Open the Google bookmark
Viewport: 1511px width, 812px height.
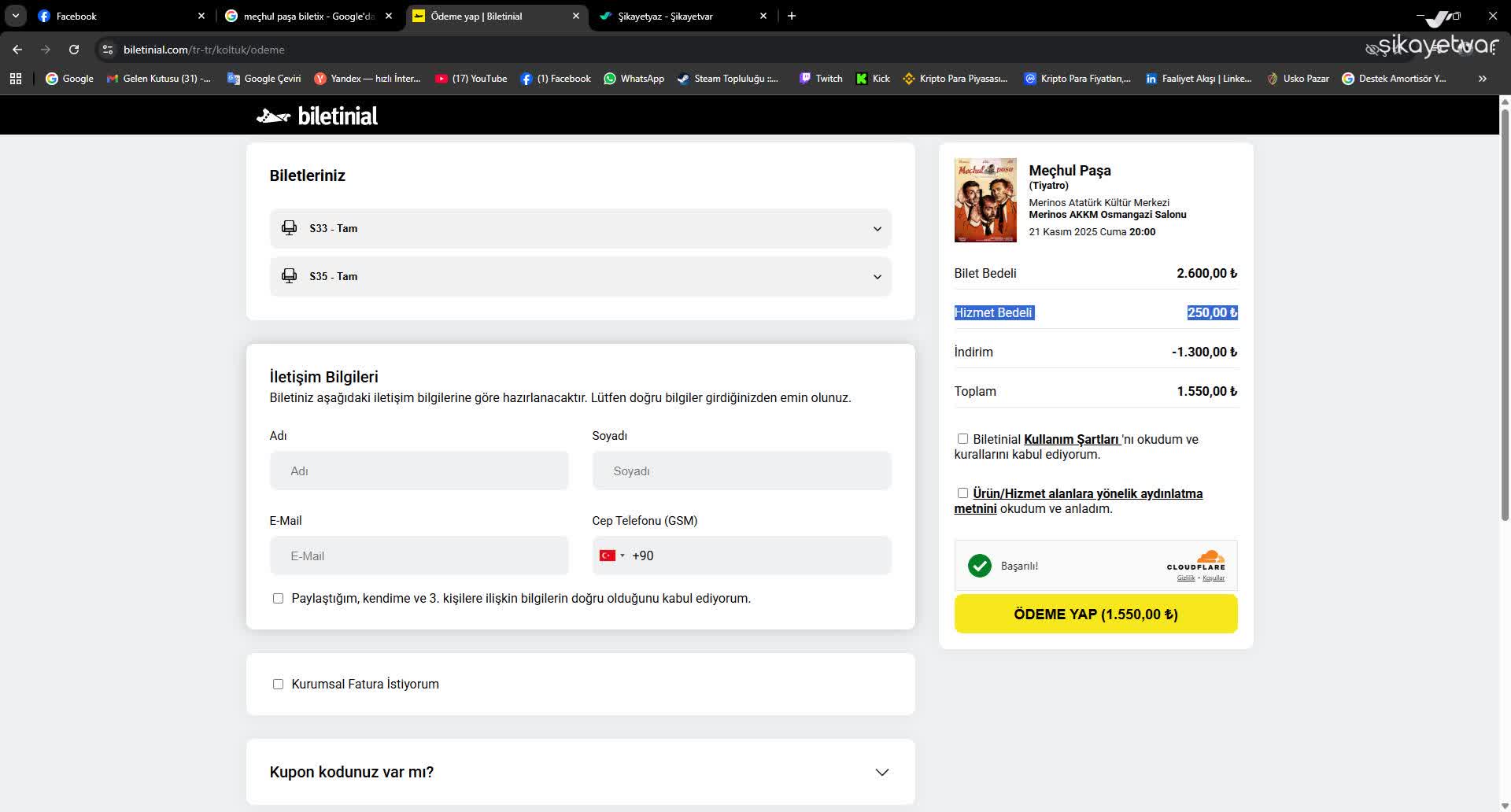point(69,79)
